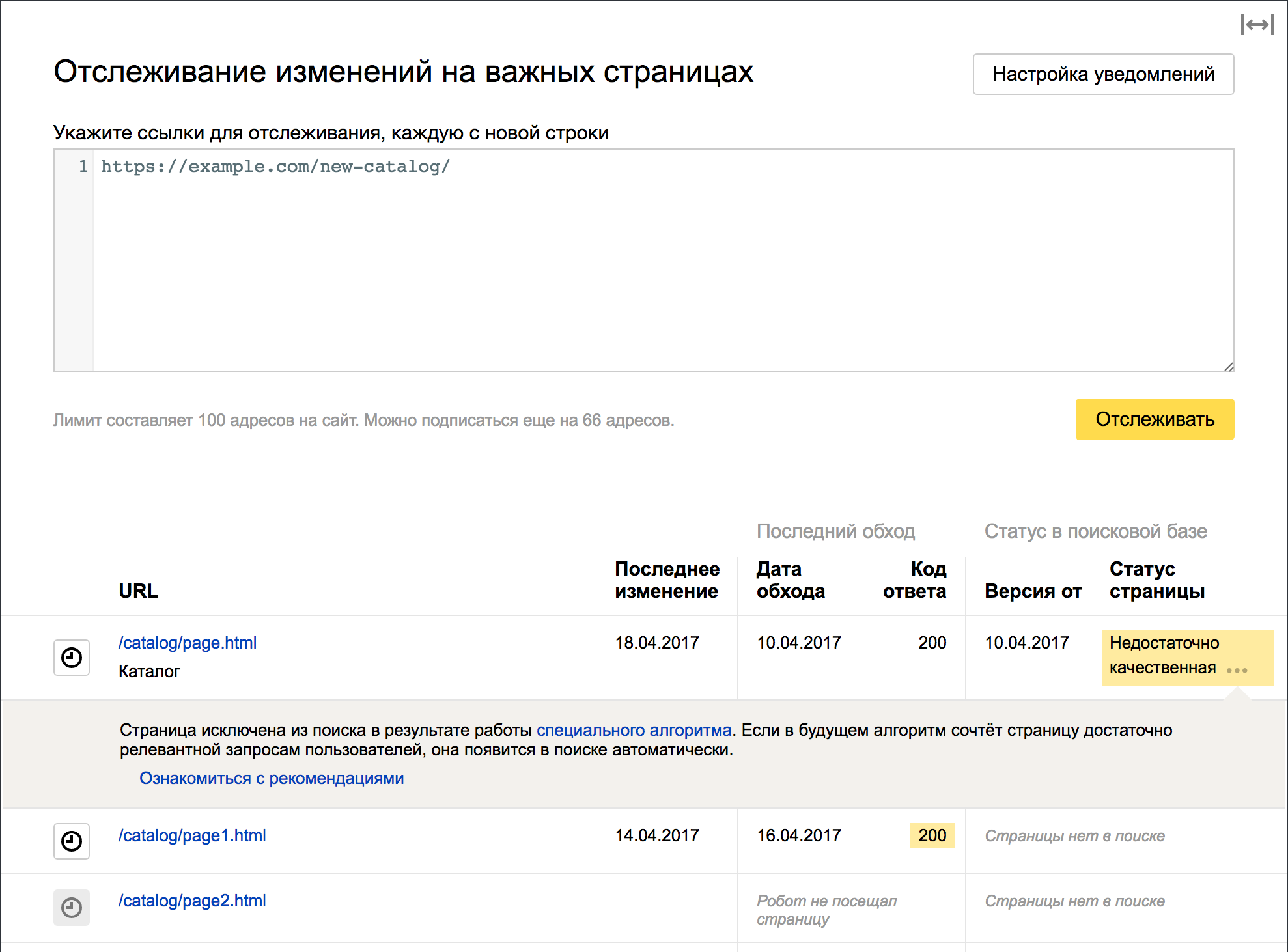The width and height of the screenshot is (1288, 952).
Task: Click highlighted 200 response code for page1
Action: [x=932, y=835]
